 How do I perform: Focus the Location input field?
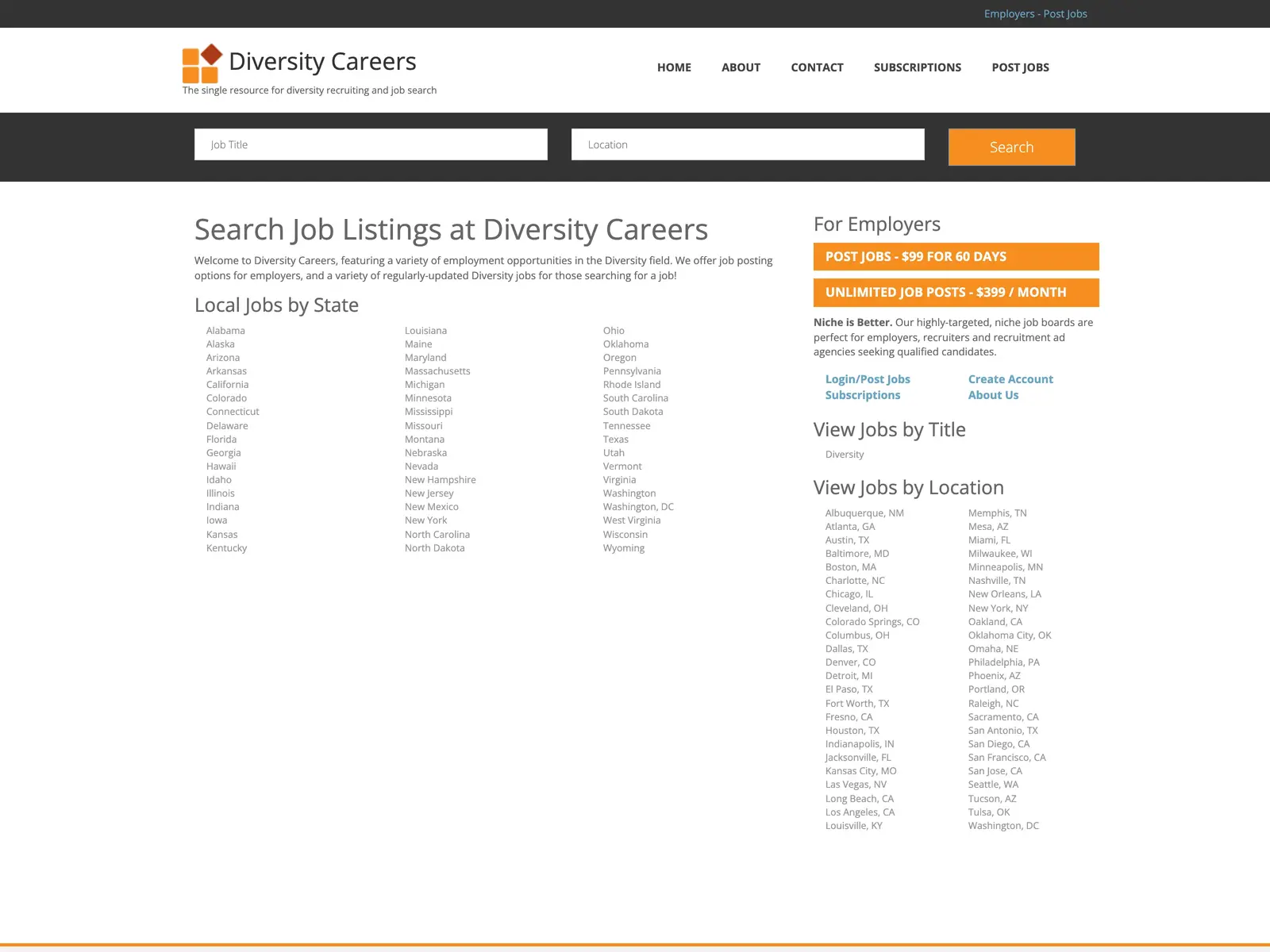(748, 144)
